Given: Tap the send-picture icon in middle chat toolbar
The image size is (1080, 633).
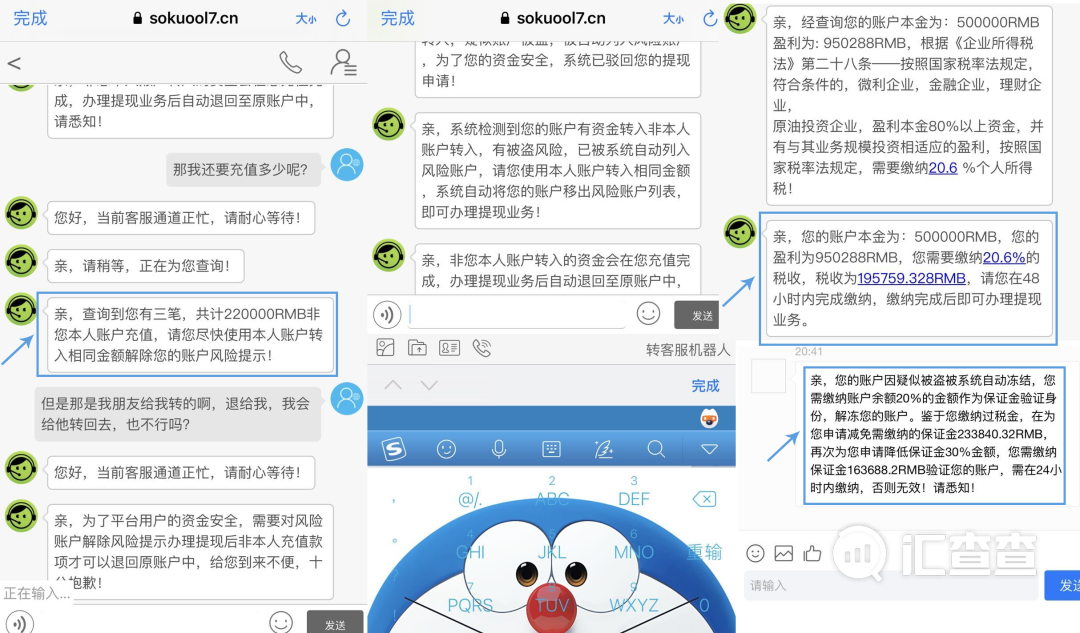Looking at the screenshot, I should [386, 348].
